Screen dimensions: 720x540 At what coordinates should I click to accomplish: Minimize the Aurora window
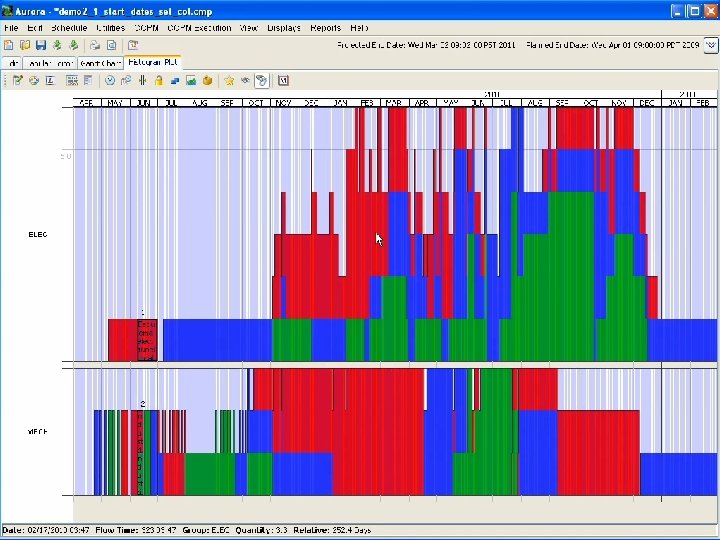click(x=678, y=11)
